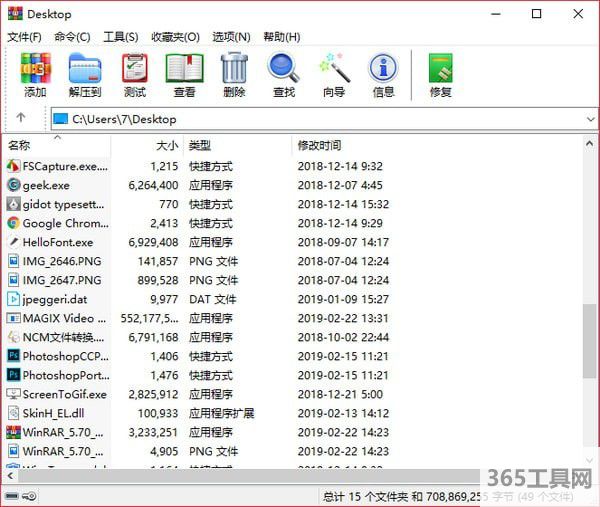Go up one folder with arrow button
Viewport: 600px width, 507px height.
[x=21, y=118]
